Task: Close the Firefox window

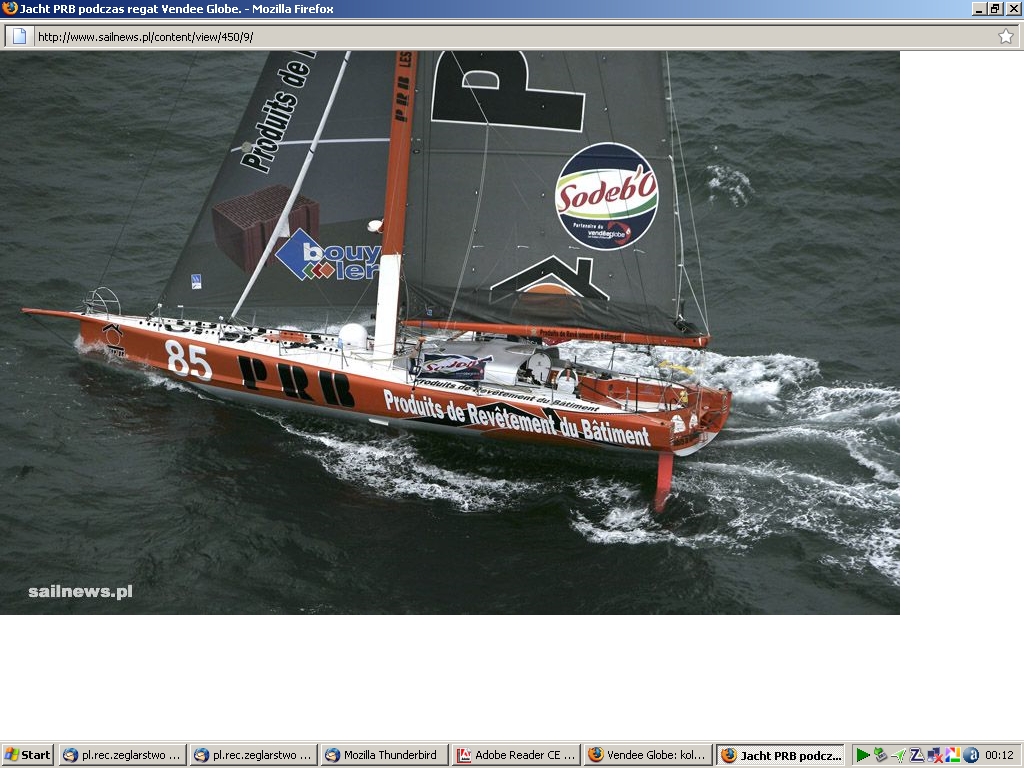Action: (x=1014, y=8)
